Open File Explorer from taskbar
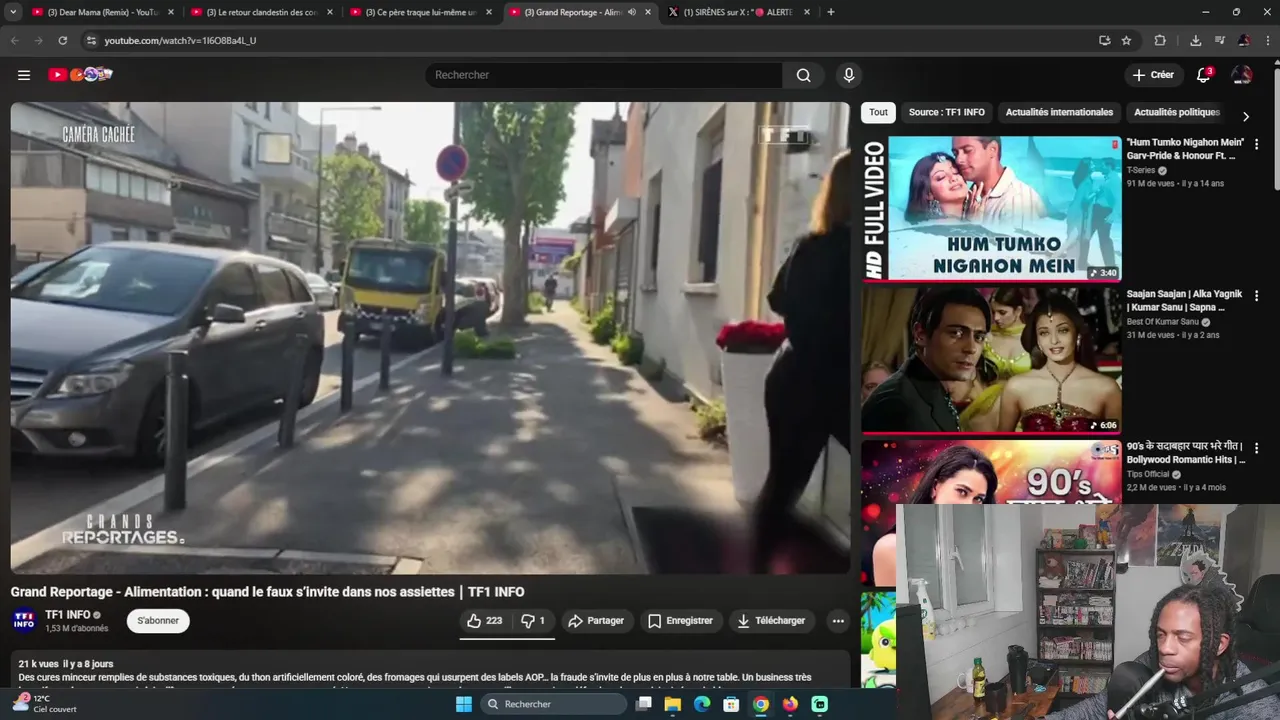The height and width of the screenshot is (720, 1280). (673, 704)
